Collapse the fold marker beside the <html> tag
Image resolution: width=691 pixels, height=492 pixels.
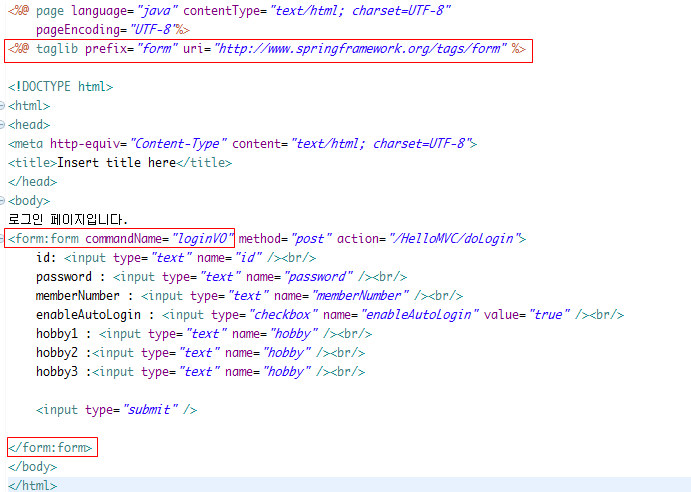click(2, 106)
